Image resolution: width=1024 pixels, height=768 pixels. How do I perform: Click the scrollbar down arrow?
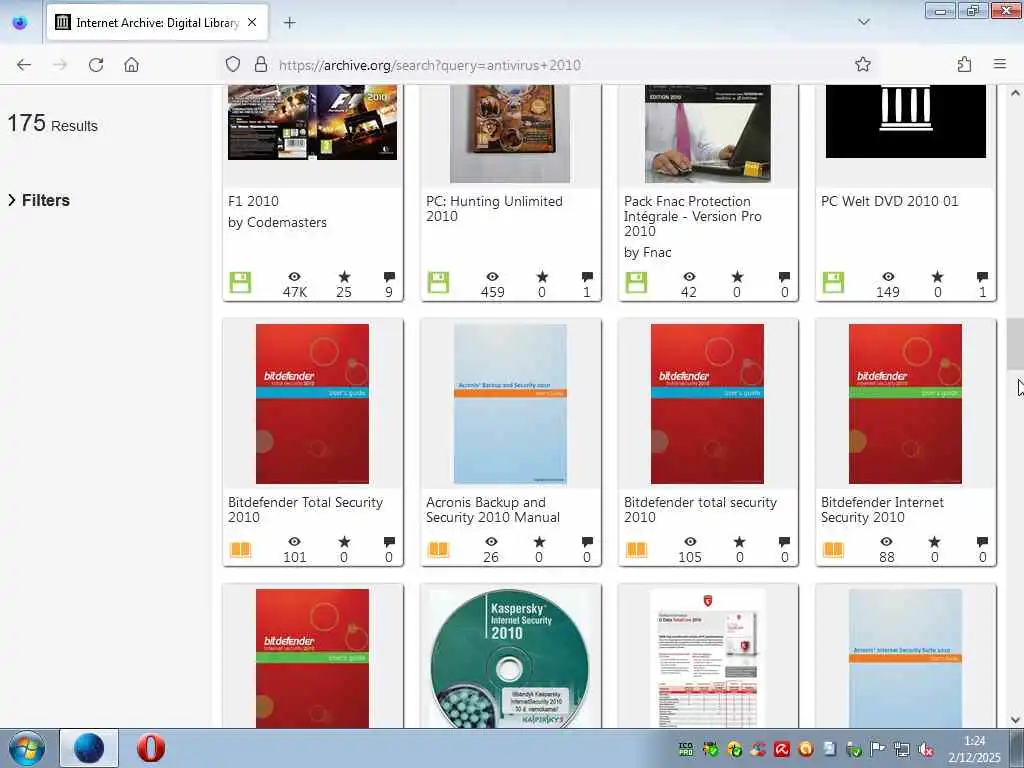[x=1015, y=720]
